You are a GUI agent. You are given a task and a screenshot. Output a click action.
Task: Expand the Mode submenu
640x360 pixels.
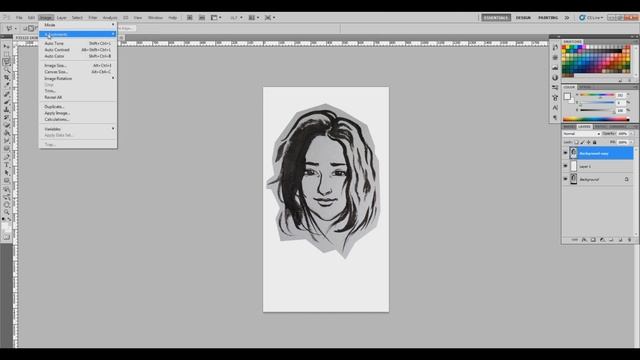[78, 25]
